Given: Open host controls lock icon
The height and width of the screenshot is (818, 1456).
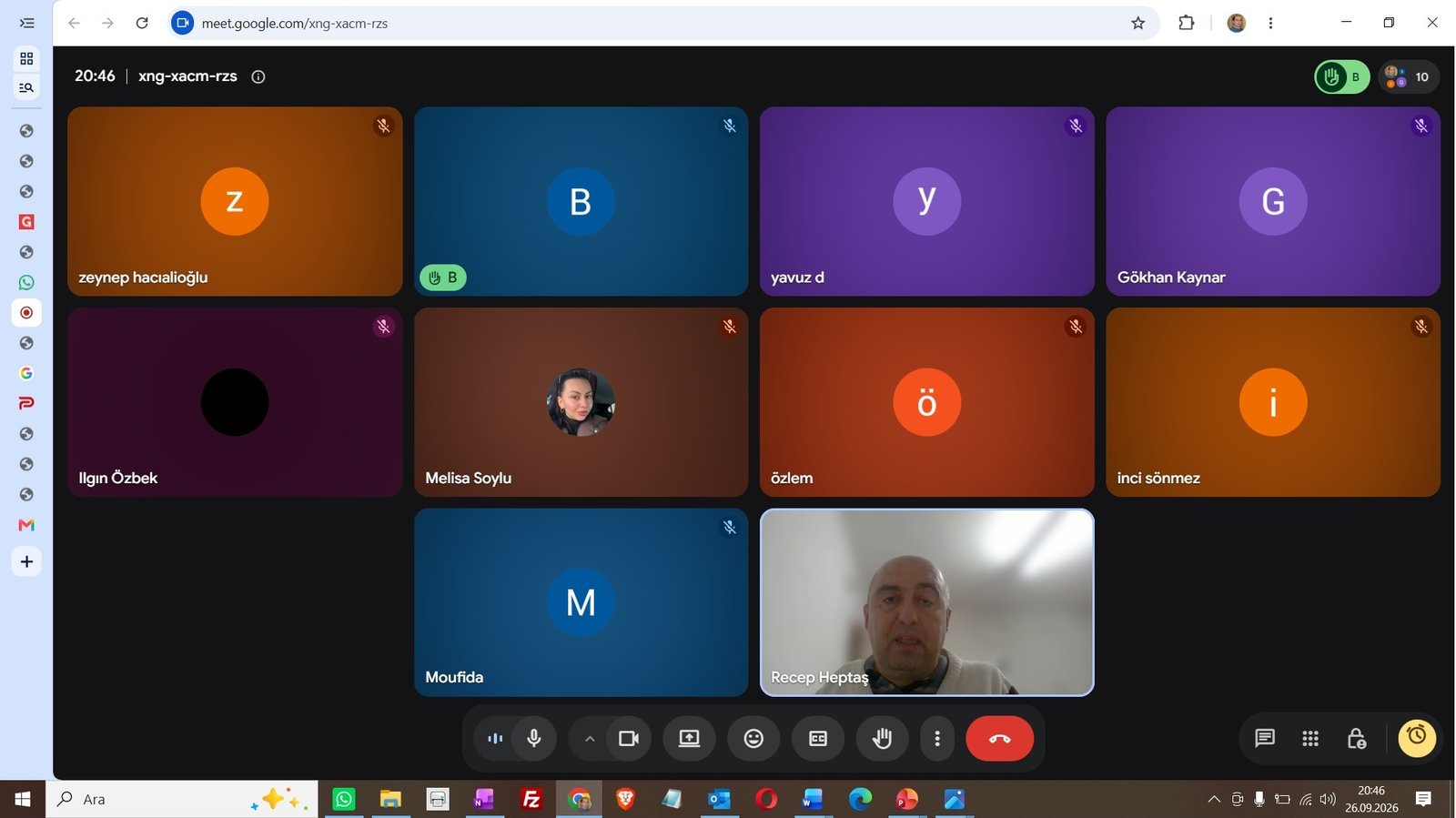Looking at the screenshot, I should point(1356,738).
